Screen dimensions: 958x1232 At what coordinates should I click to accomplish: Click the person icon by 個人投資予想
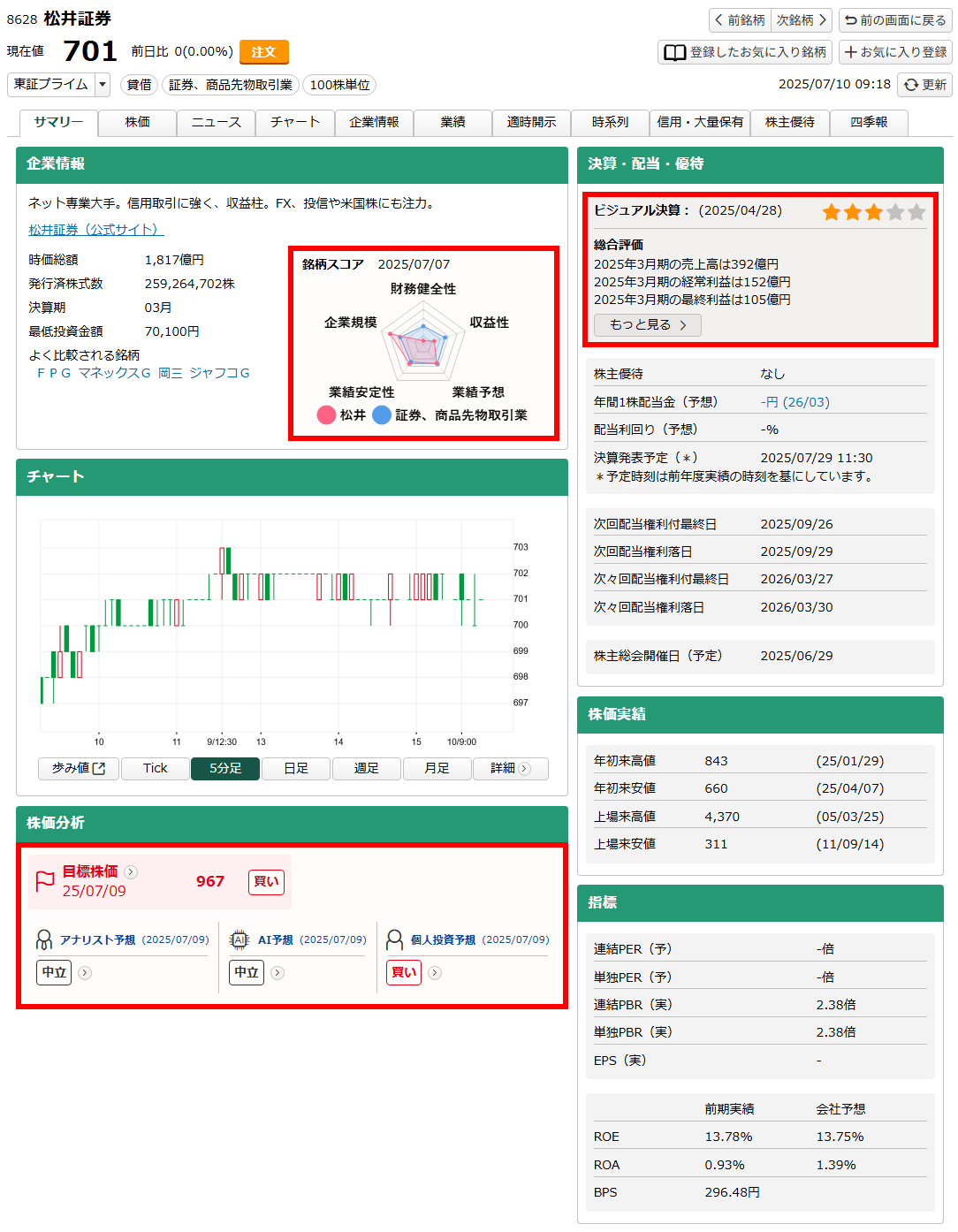pos(395,939)
